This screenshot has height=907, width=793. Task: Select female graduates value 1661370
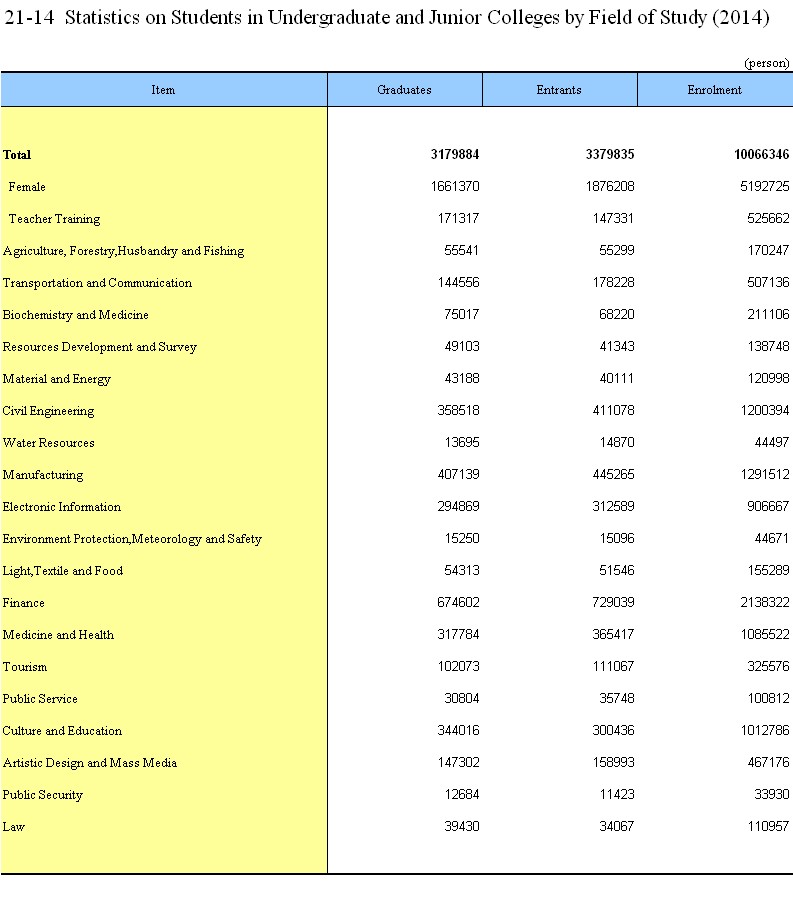[x=455, y=186]
